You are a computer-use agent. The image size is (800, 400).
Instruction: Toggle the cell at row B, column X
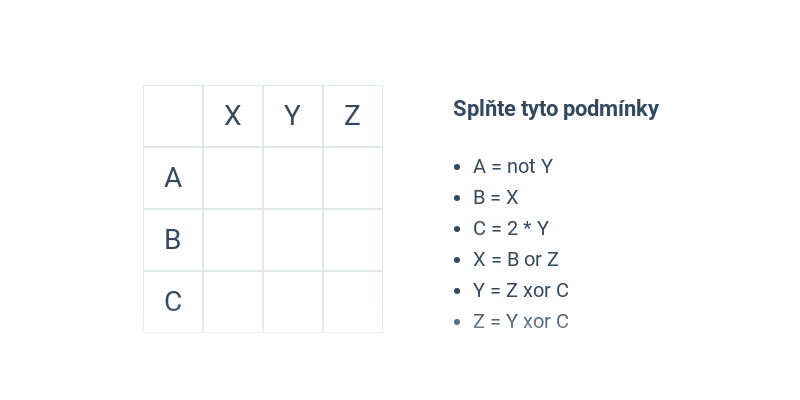tap(233, 240)
